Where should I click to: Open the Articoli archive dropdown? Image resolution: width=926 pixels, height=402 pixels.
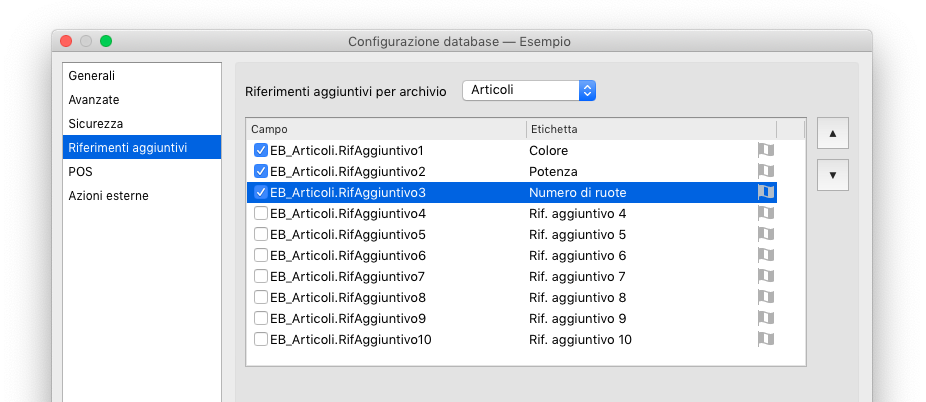[529, 90]
